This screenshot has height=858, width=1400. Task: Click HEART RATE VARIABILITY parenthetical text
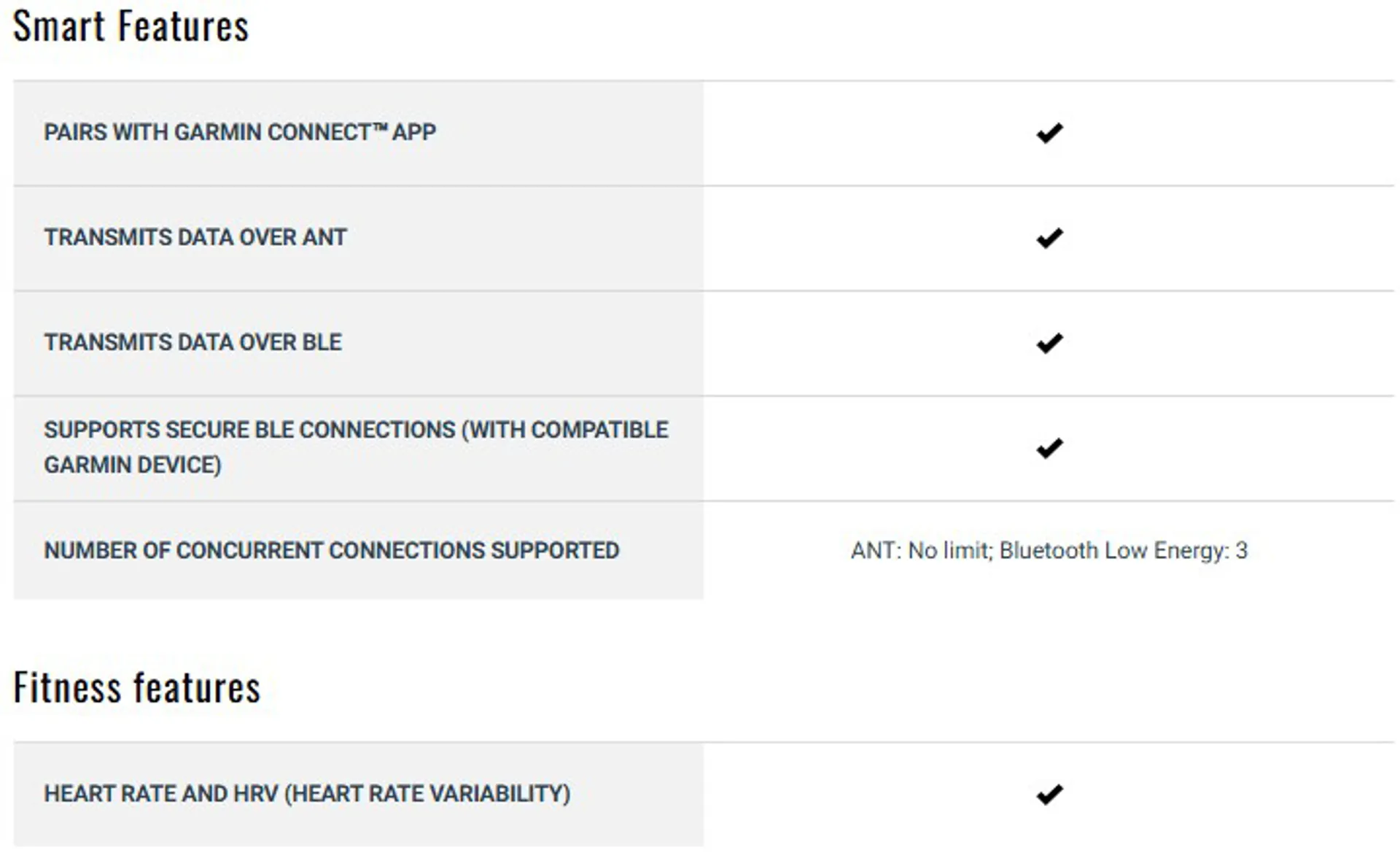click(427, 794)
